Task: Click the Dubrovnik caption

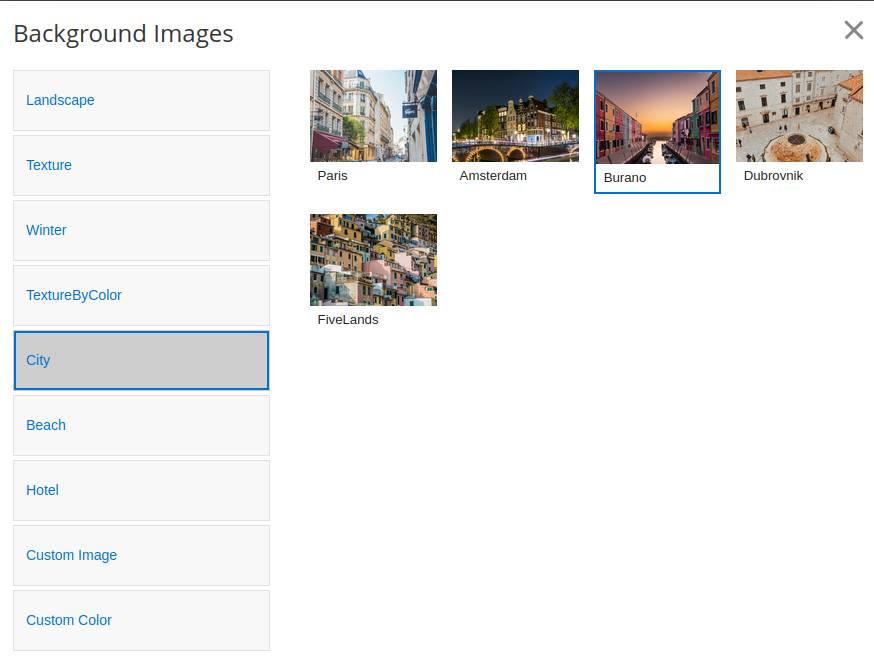Action: (x=773, y=176)
